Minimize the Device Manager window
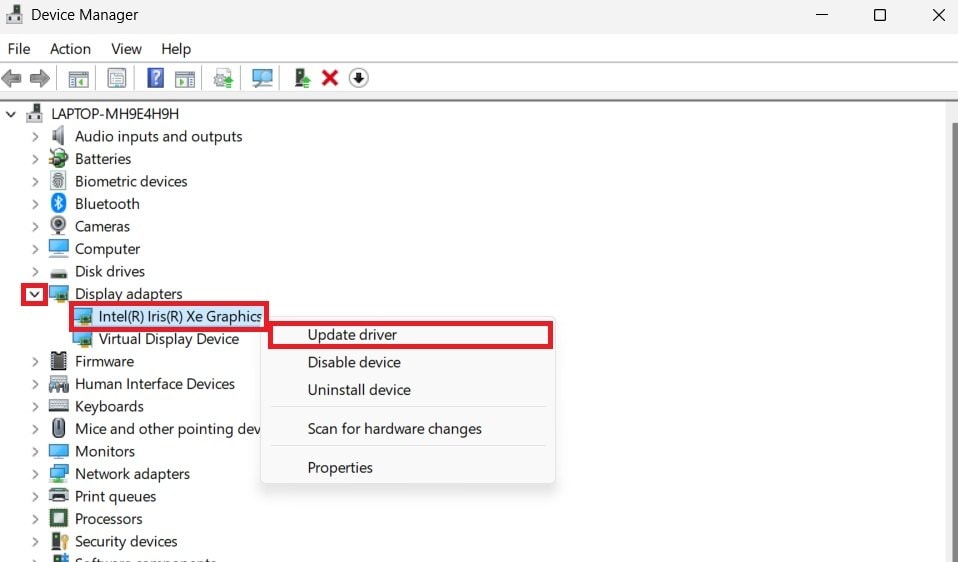This screenshot has width=958, height=562. click(822, 15)
